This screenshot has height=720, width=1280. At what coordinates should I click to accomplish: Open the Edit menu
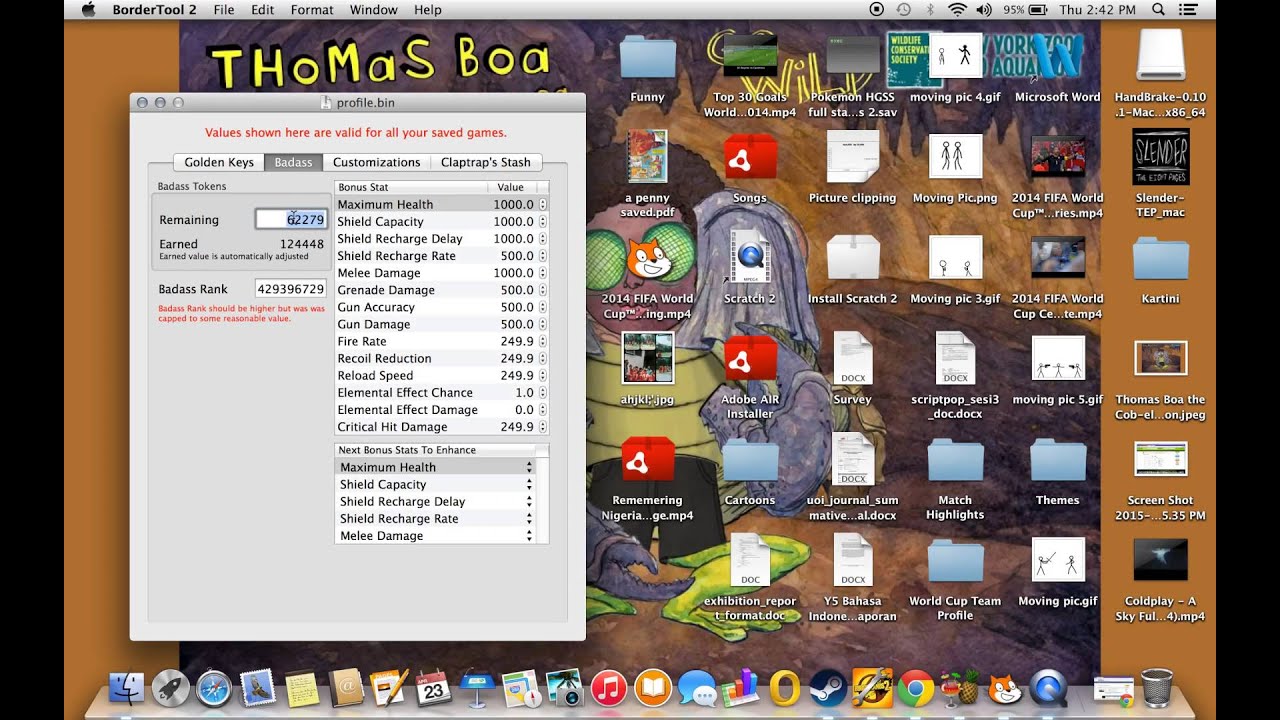pos(263,10)
